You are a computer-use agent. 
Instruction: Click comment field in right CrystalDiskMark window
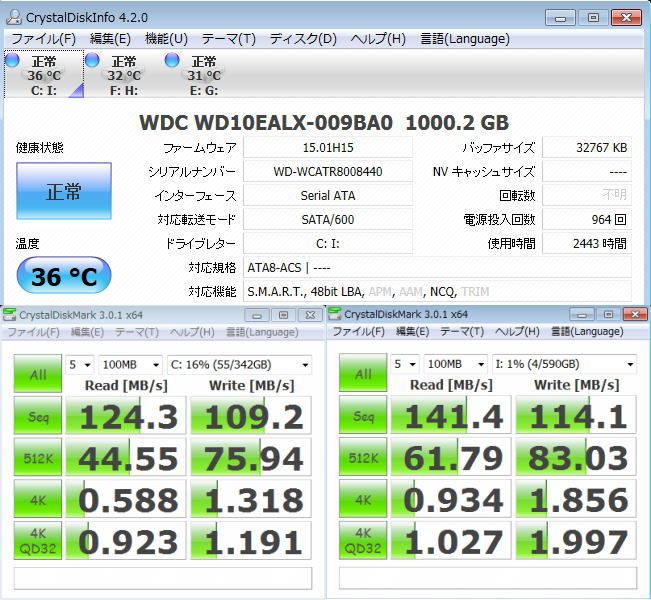tap(488, 578)
